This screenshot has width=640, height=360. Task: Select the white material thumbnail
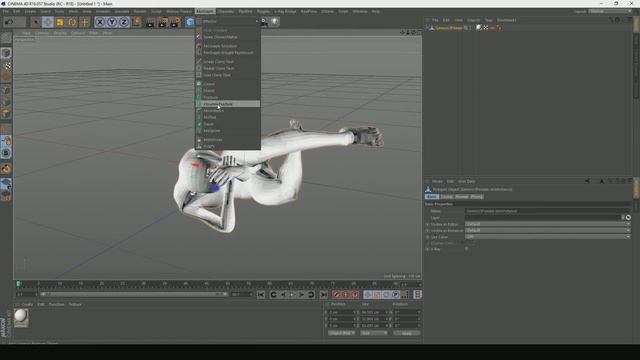[x=21, y=317]
